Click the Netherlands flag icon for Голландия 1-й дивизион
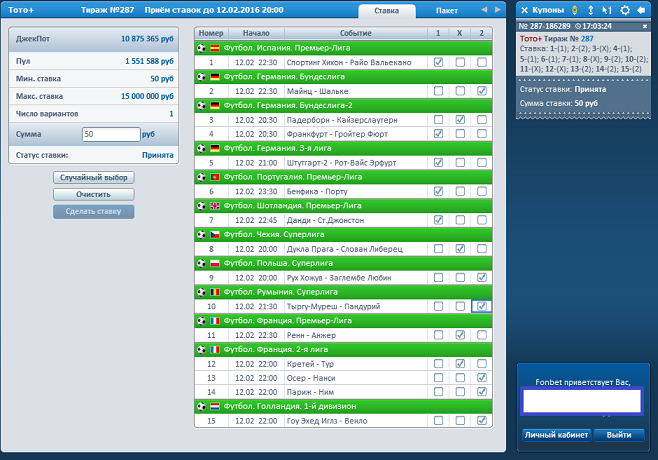The image size is (658, 460). [215, 406]
